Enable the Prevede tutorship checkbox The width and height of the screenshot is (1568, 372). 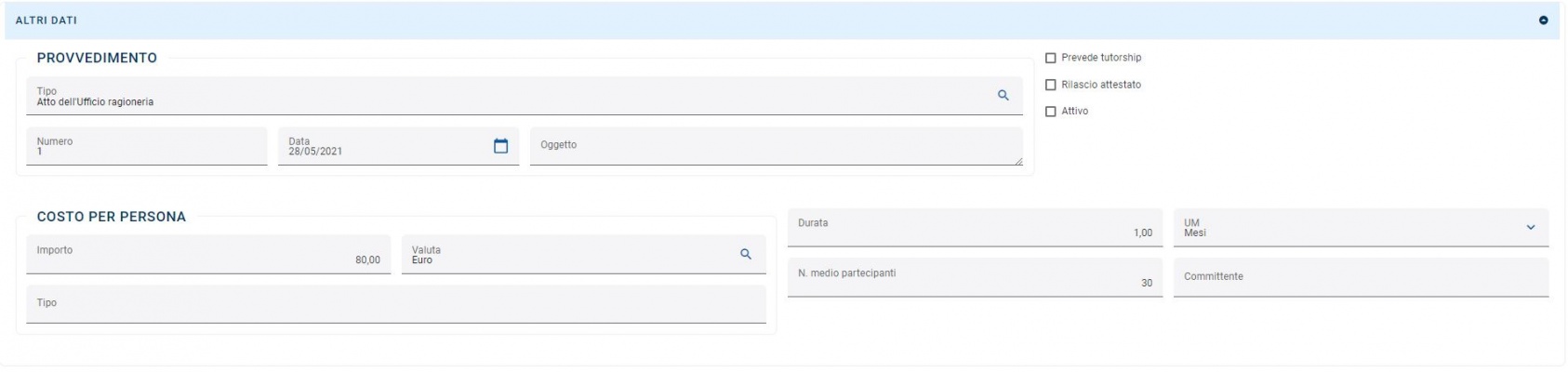(1051, 58)
